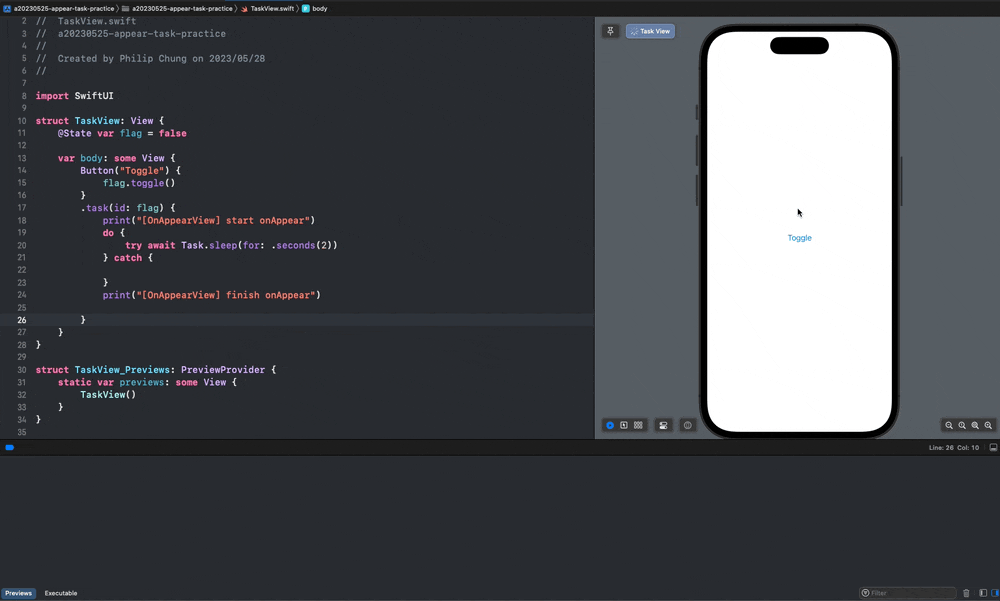This screenshot has height=601, width=1000.
Task: Tap the Toggle button in the phone preview
Action: 799,238
